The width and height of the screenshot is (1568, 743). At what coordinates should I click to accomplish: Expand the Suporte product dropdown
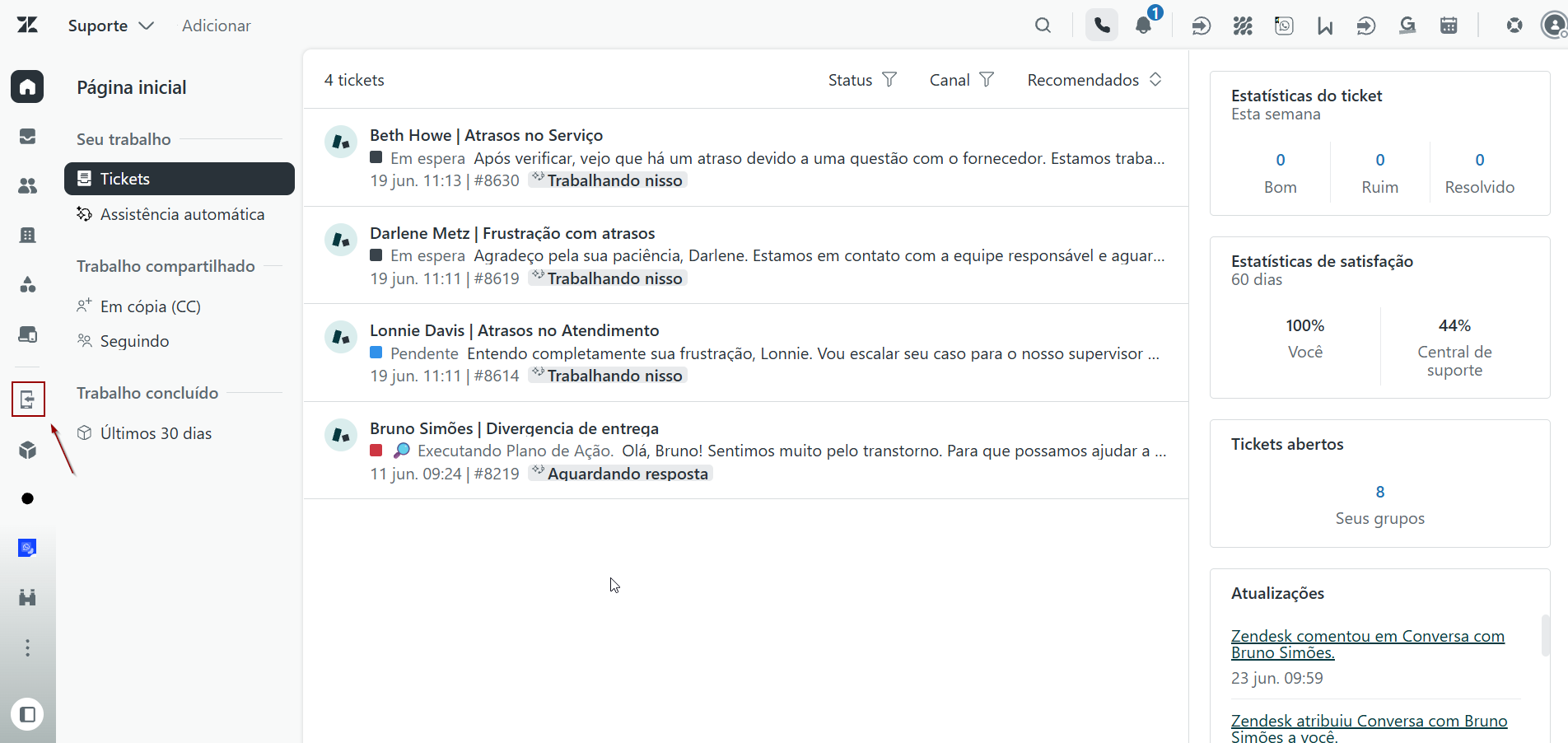pyautogui.click(x=111, y=26)
